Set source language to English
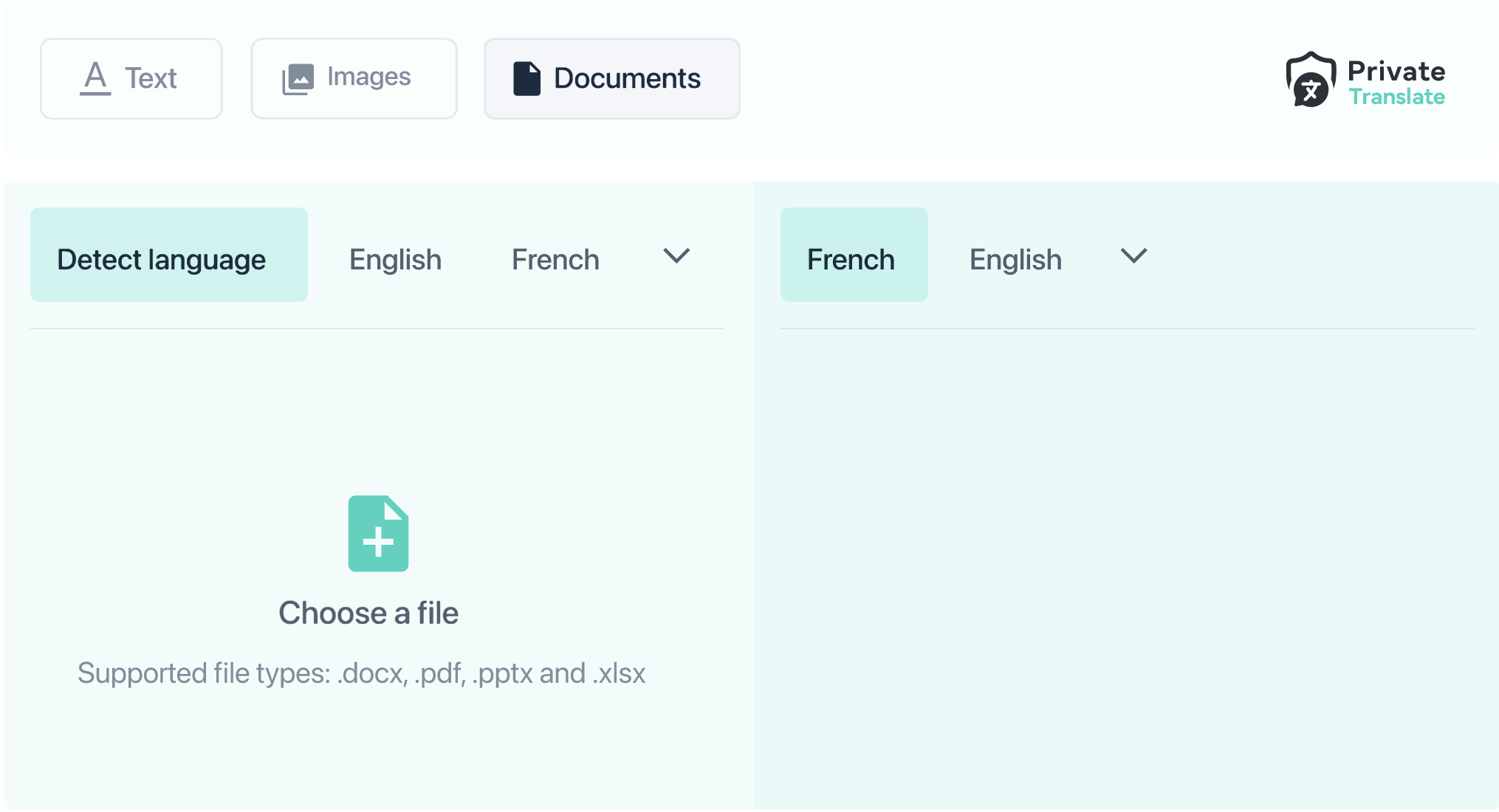The height and width of the screenshot is (812, 1499). click(x=395, y=260)
